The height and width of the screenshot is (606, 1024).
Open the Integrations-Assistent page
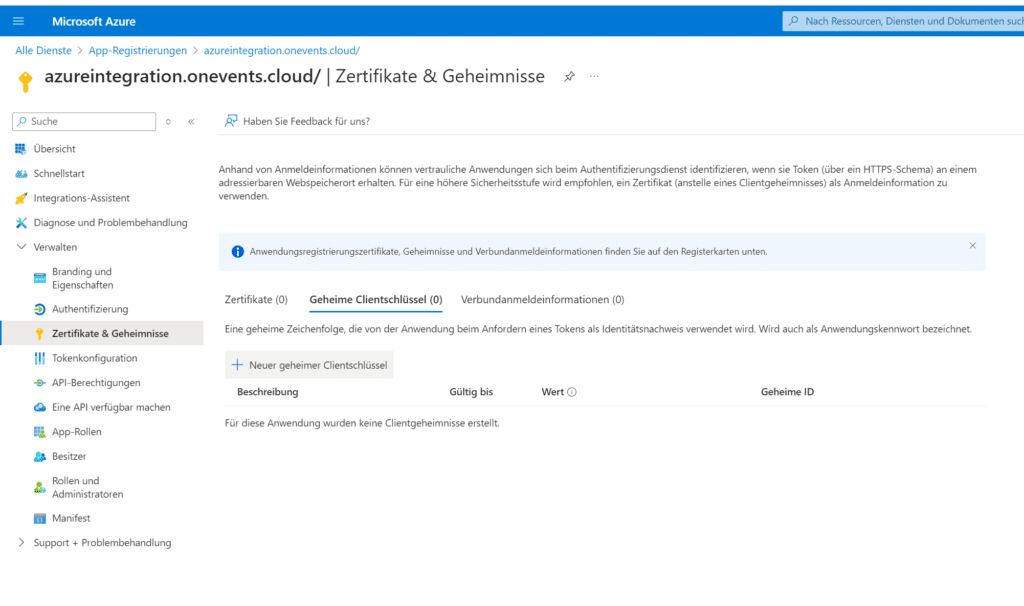(81, 198)
